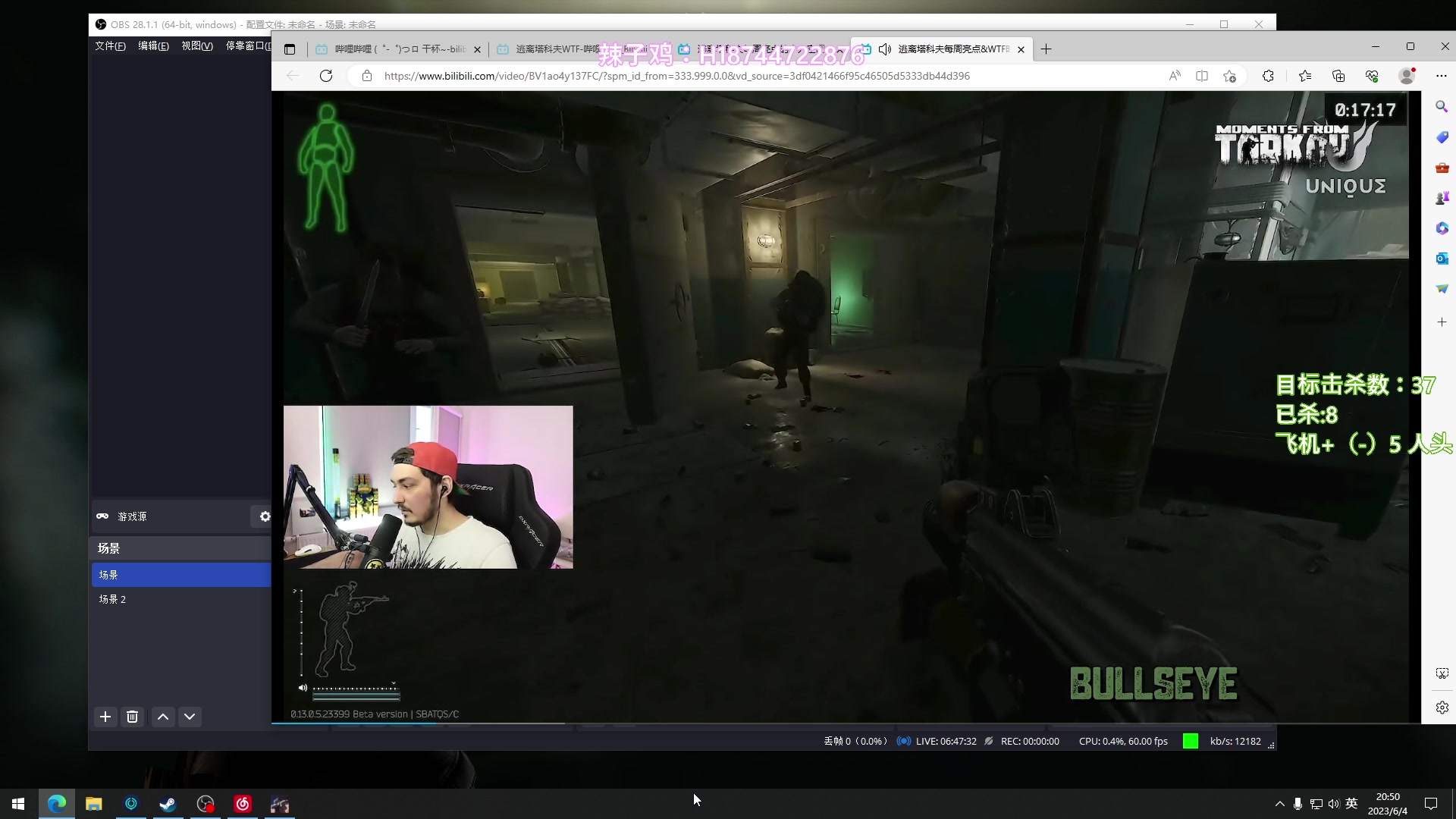Open a new tab in Edge
Image resolution: width=1456 pixels, height=819 pixels.
(1046, 49)
